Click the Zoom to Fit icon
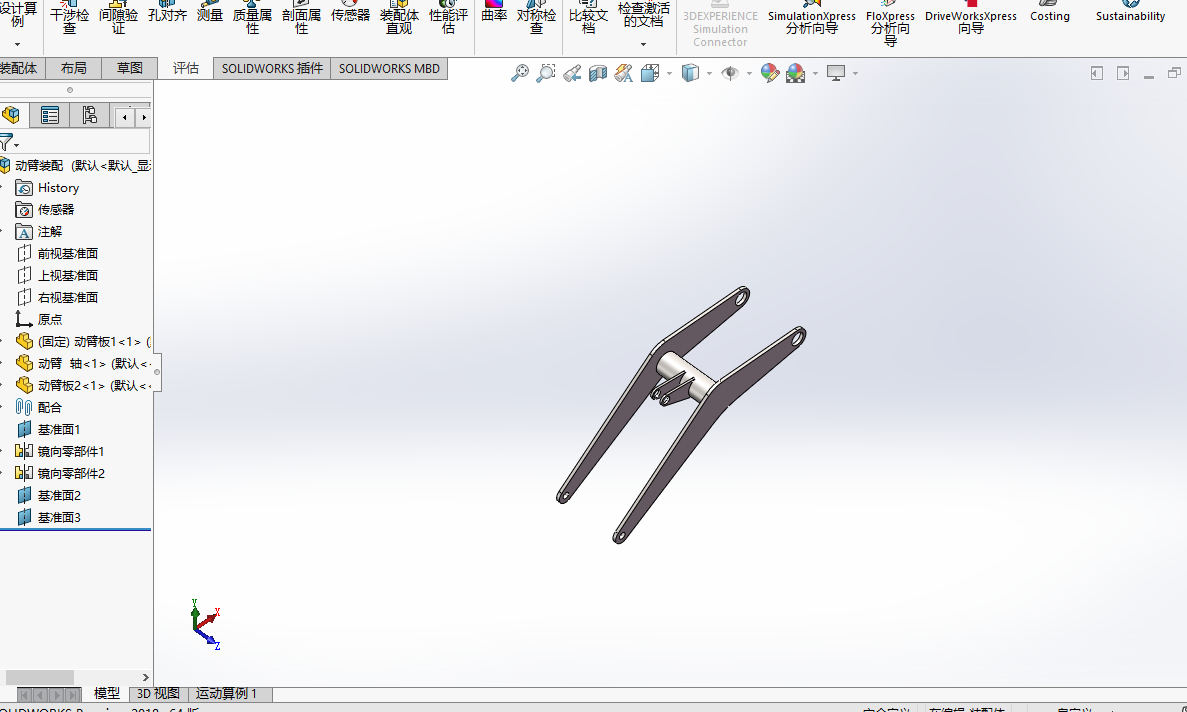1187x712 pixels. pos(519,73)
